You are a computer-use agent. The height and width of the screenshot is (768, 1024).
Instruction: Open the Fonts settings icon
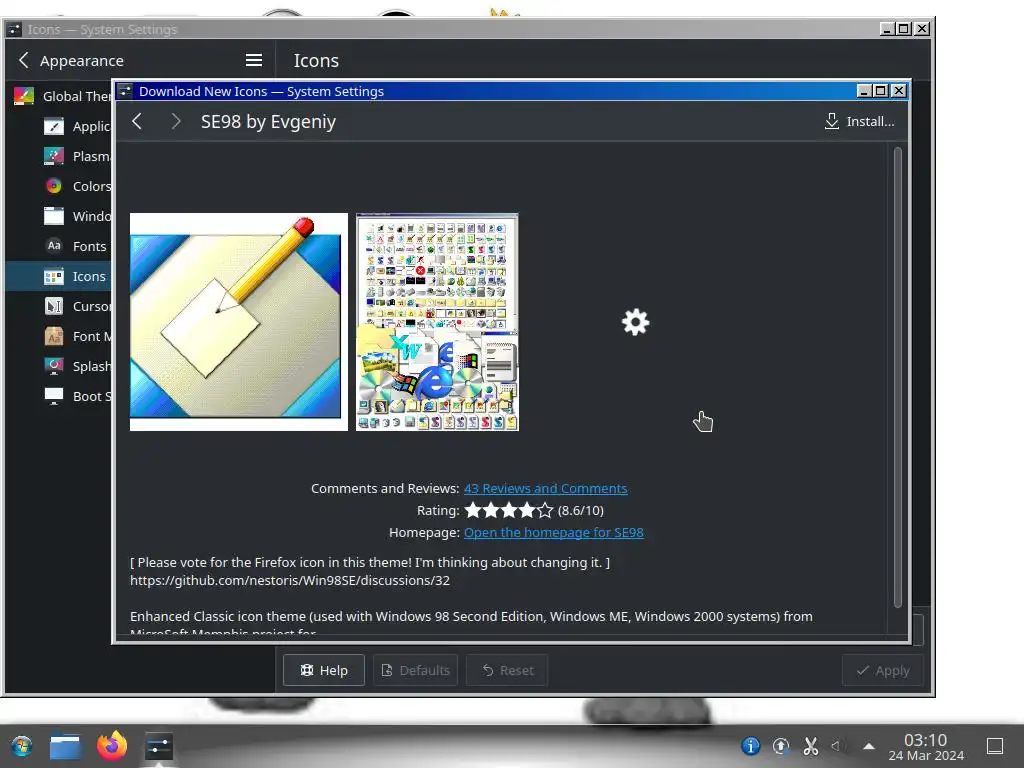click(x=54, y=246)
